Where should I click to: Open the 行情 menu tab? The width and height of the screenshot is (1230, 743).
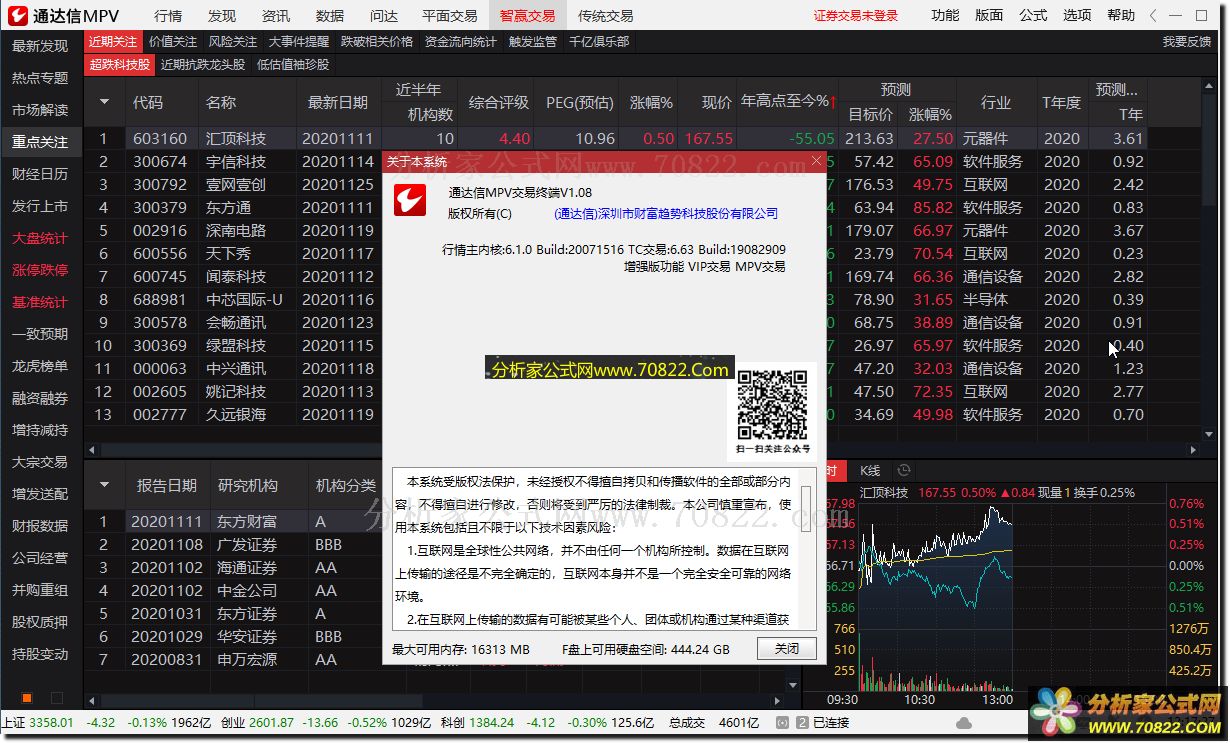169,16
